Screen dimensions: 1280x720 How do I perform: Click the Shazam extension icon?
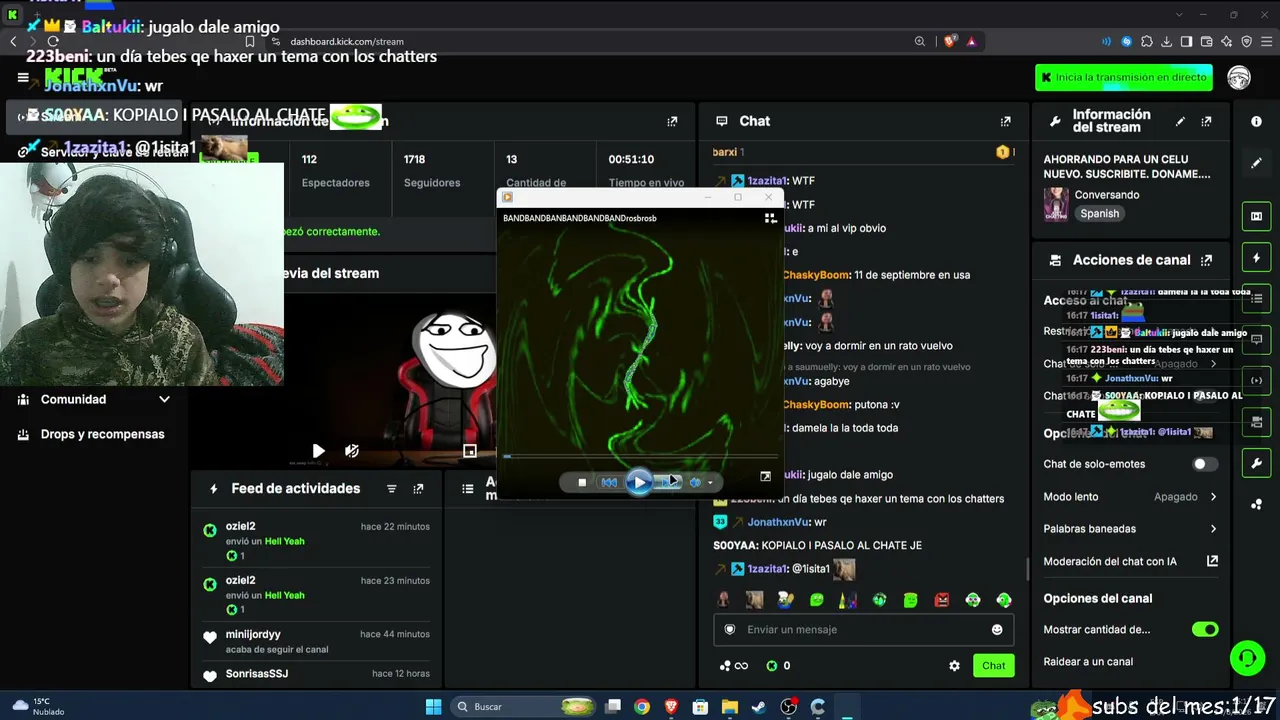tap(1127, 41)
